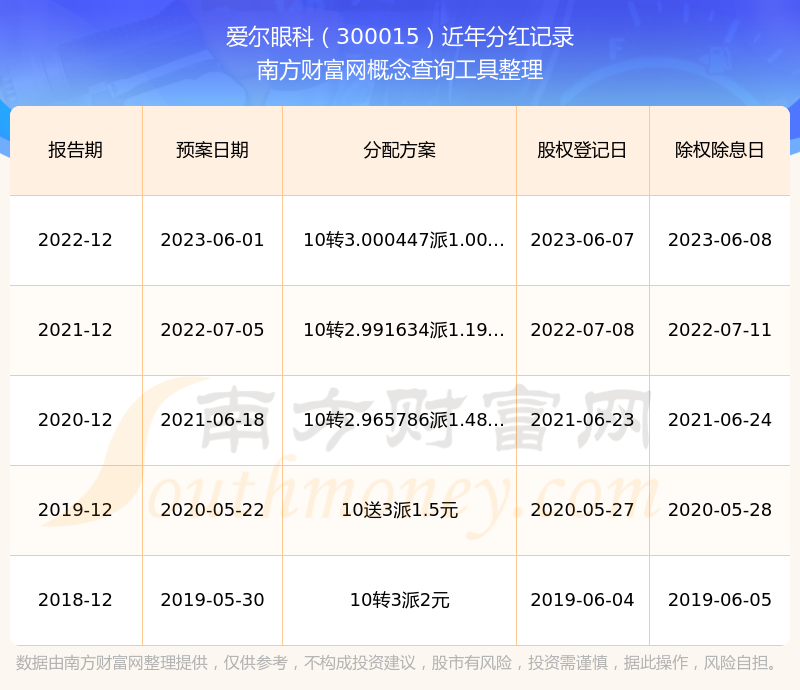Click plan 10送3派1.5元

click(x=399, y=510)
